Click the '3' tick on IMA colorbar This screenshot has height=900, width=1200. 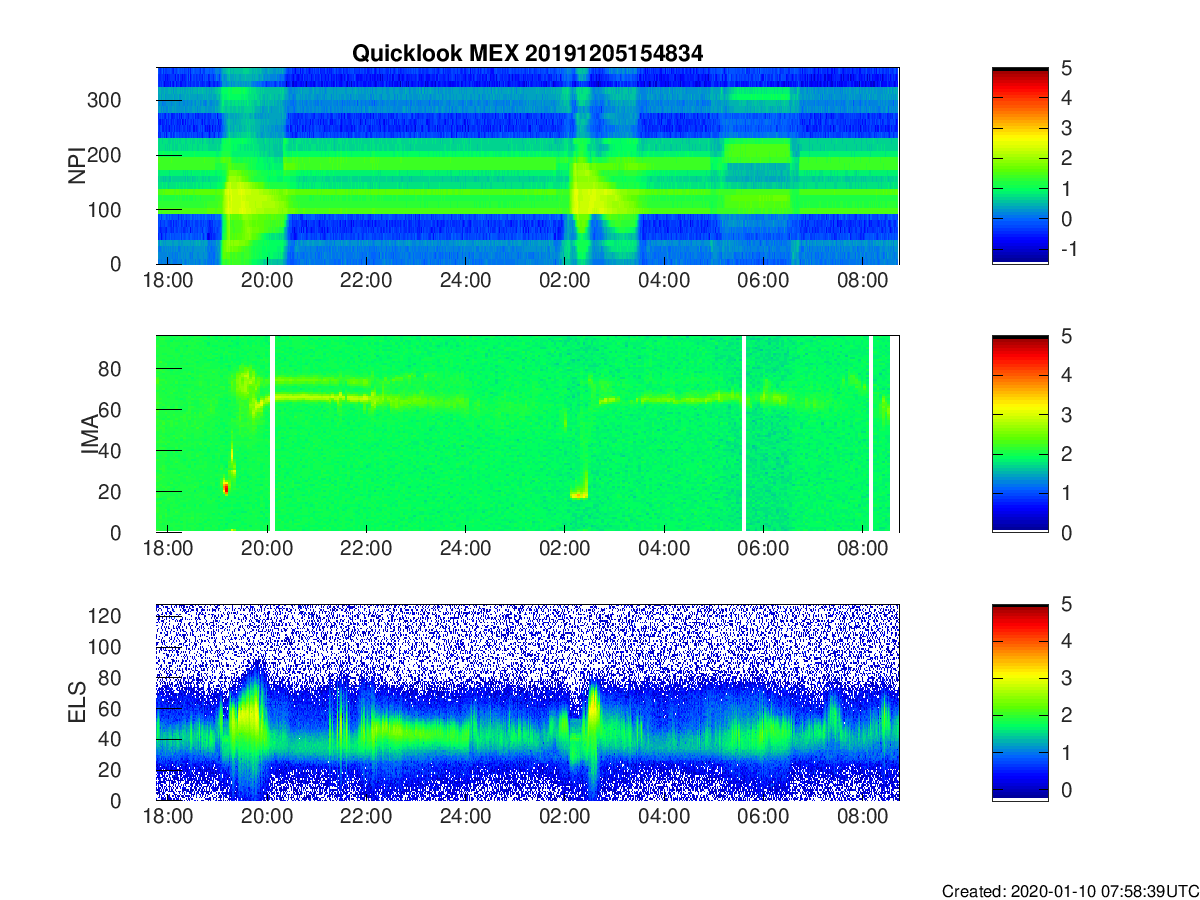pyautogui.click(x=1065, y=415)
